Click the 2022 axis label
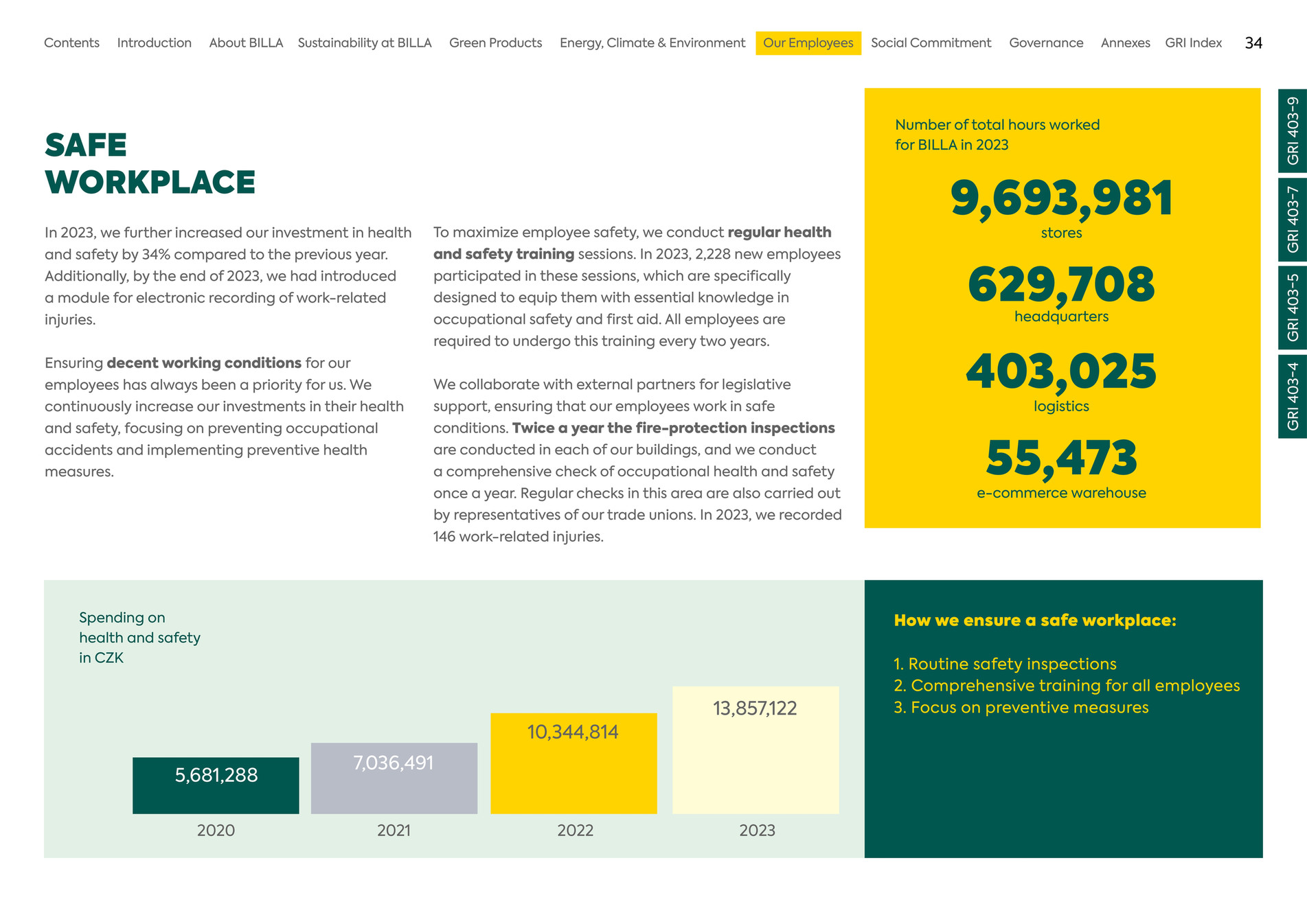The width and height of the screenshot is (1307, 924). coord(575,831)
